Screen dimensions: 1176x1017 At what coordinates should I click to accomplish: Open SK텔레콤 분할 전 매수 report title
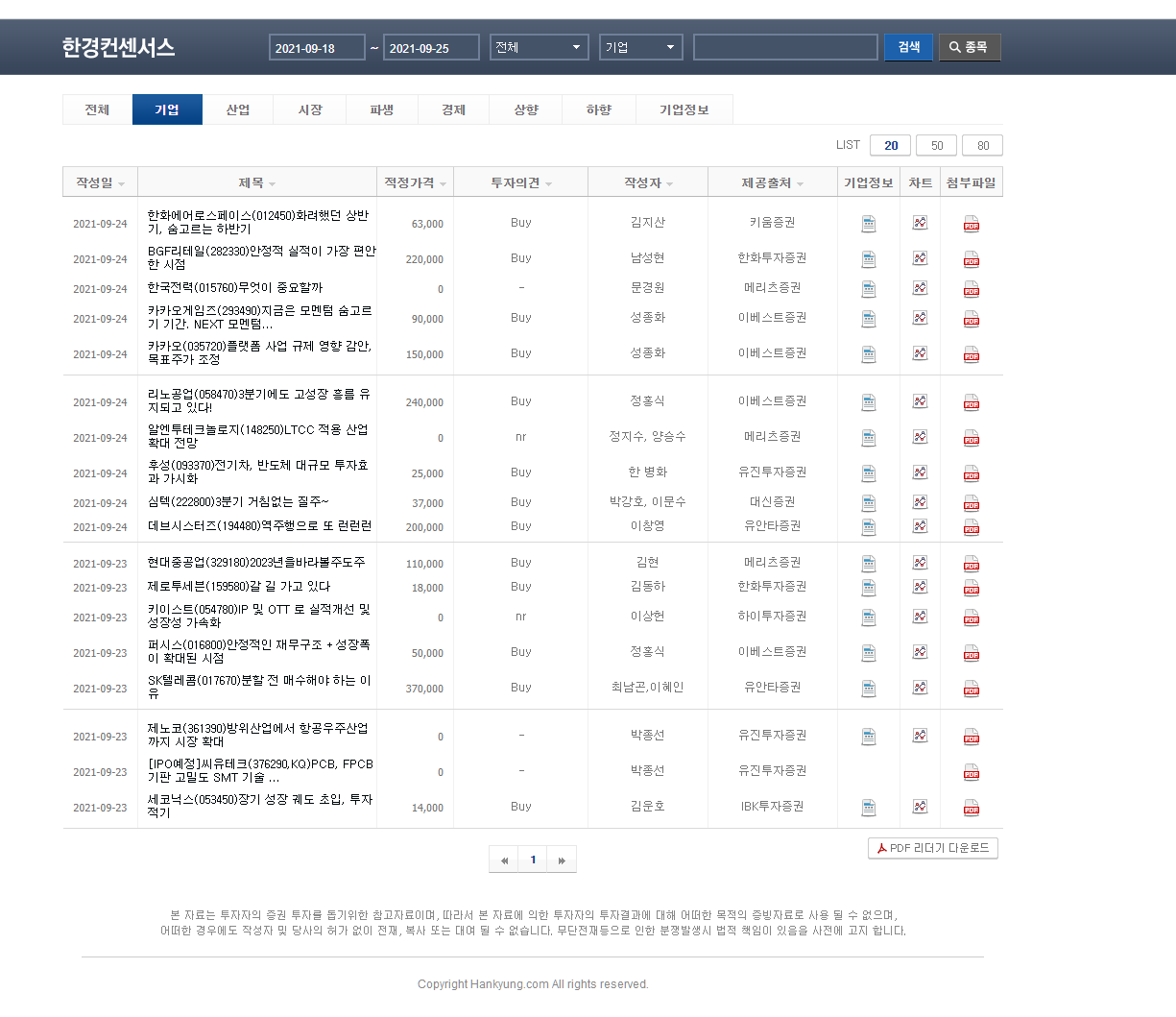(x=259, y=687)
